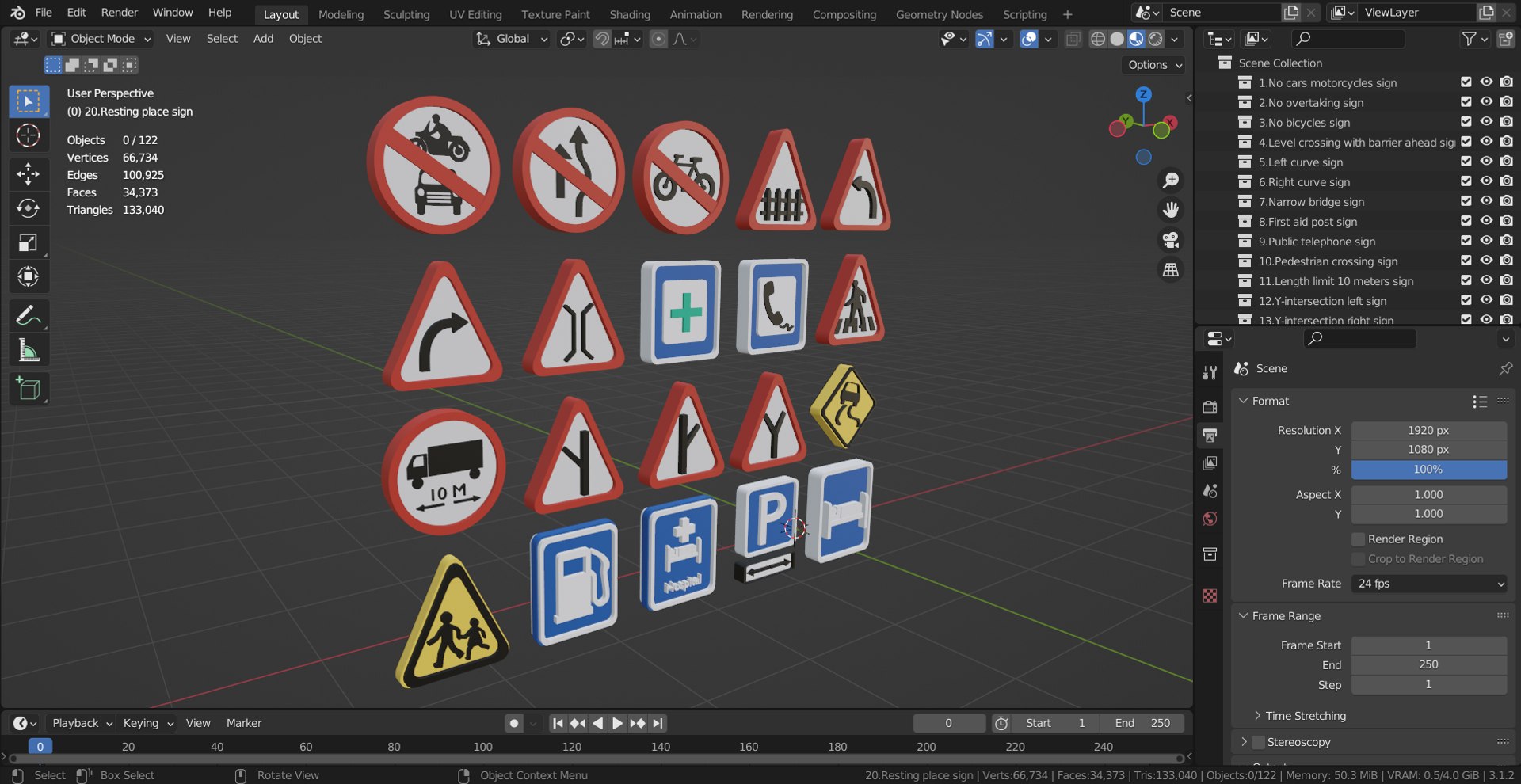
Task: Hide the 3.No bicycles sign collection
Action: pyautogui.click(x=1486, y=122)
